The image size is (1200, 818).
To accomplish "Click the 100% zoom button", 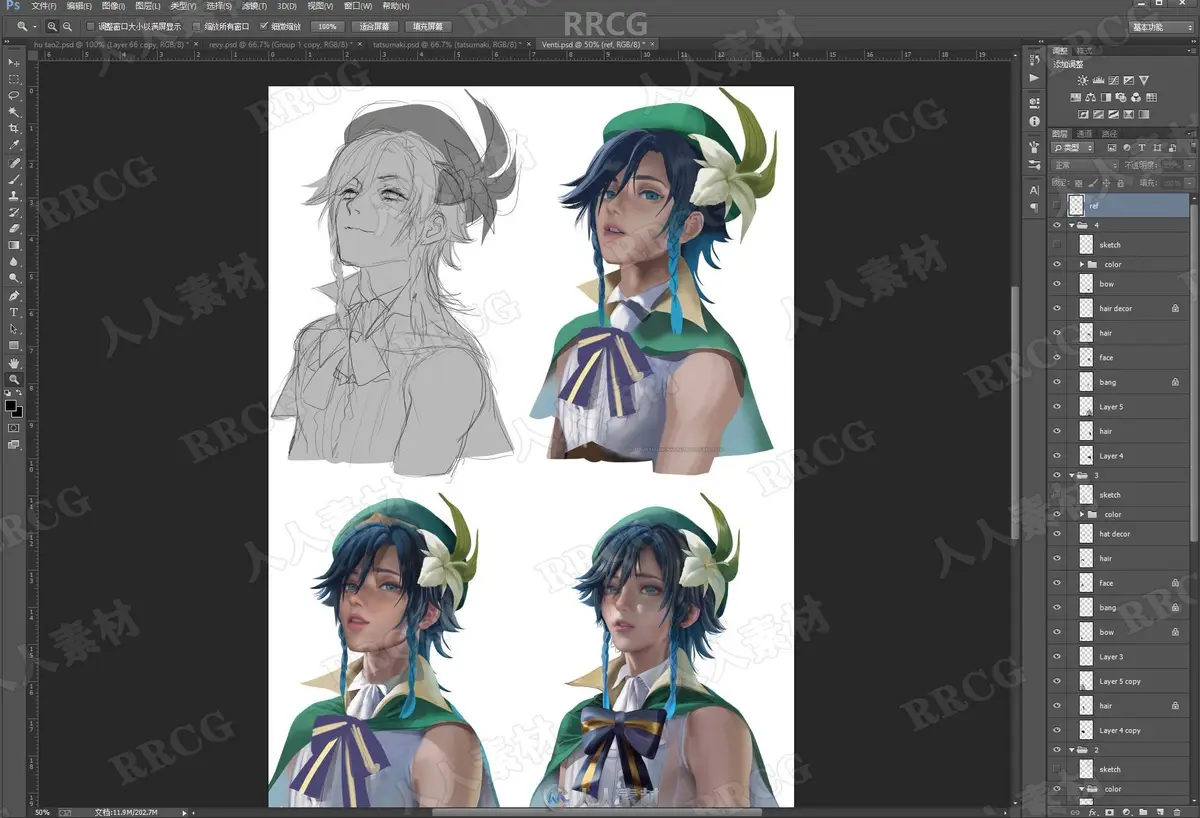I will [x=327, y=27].
